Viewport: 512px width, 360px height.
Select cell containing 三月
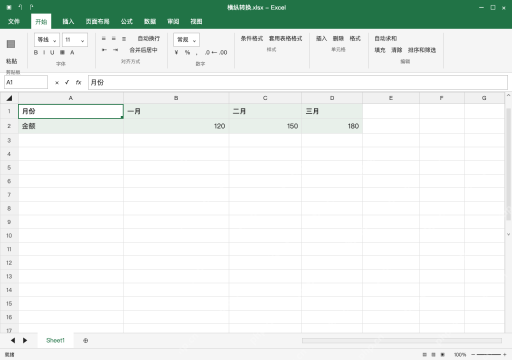click(x=332, y=111)
